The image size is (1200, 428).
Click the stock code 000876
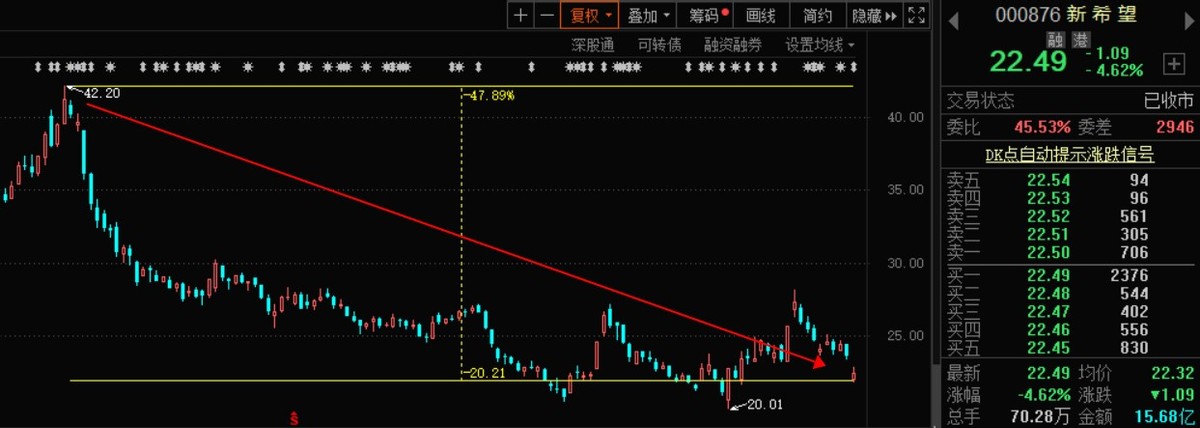(x=1030, y=15)
